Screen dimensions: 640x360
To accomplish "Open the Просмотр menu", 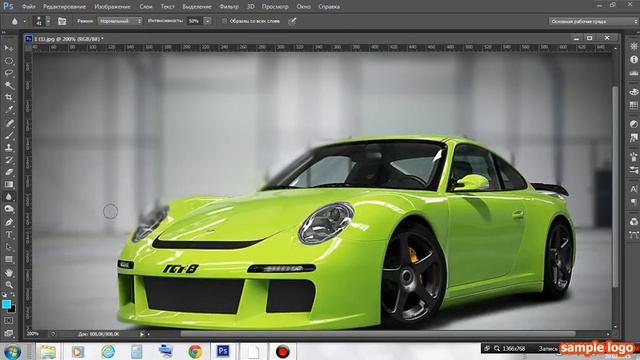I will click(275, 7).
